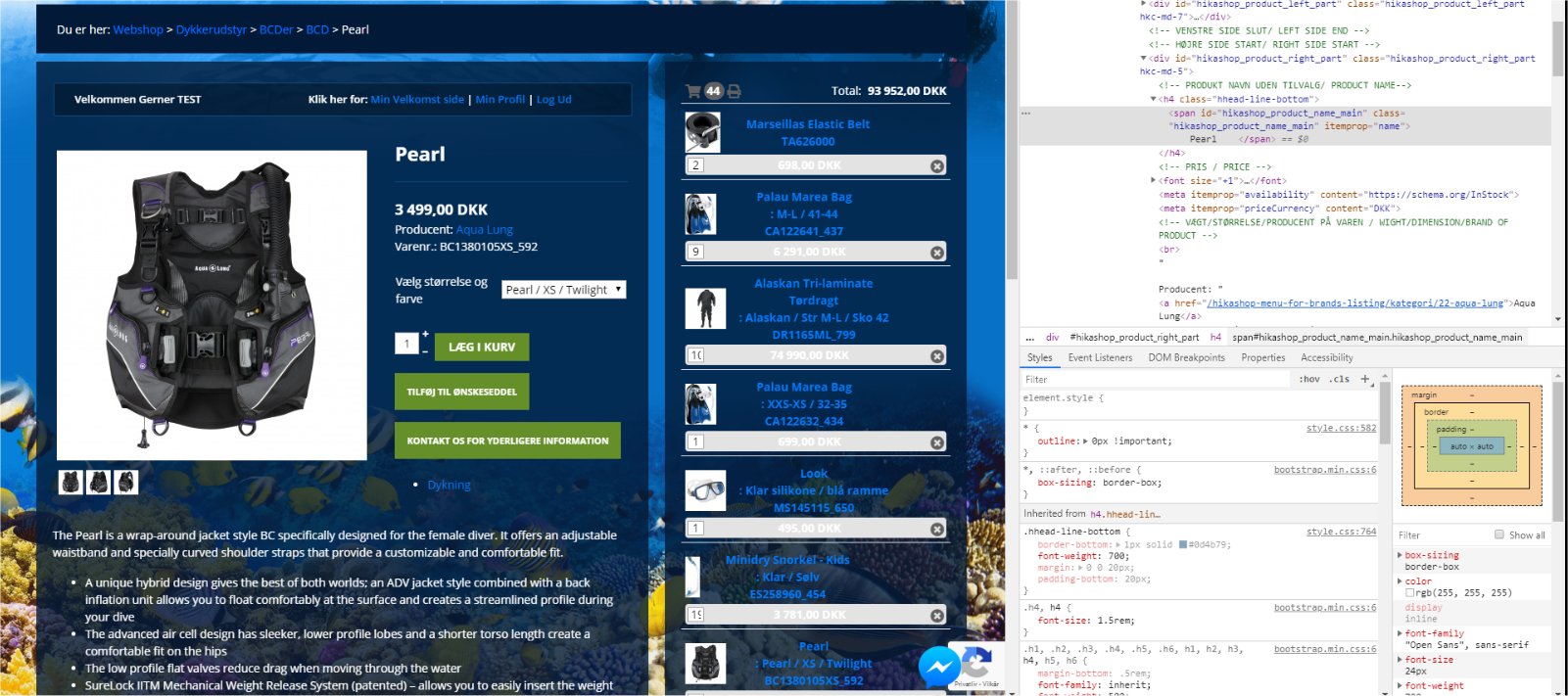1568x696 pixels.
Task: Remove Palau Marea Bag M-L from cart
Action: [x=937, y=253]
